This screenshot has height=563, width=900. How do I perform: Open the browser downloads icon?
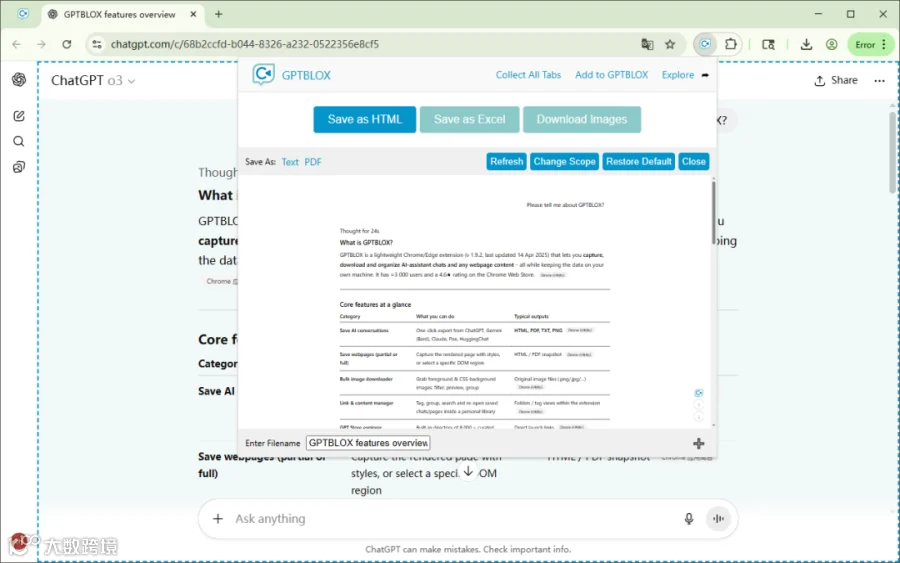pyautogui.click(x=806, y=44)
